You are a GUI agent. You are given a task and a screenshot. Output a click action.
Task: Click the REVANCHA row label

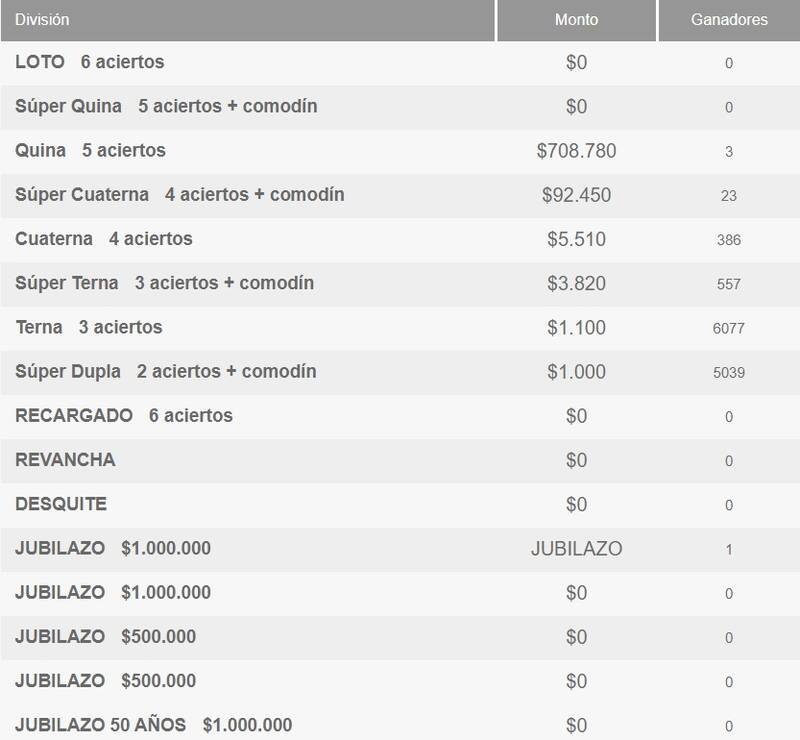(x=65, y=460)
